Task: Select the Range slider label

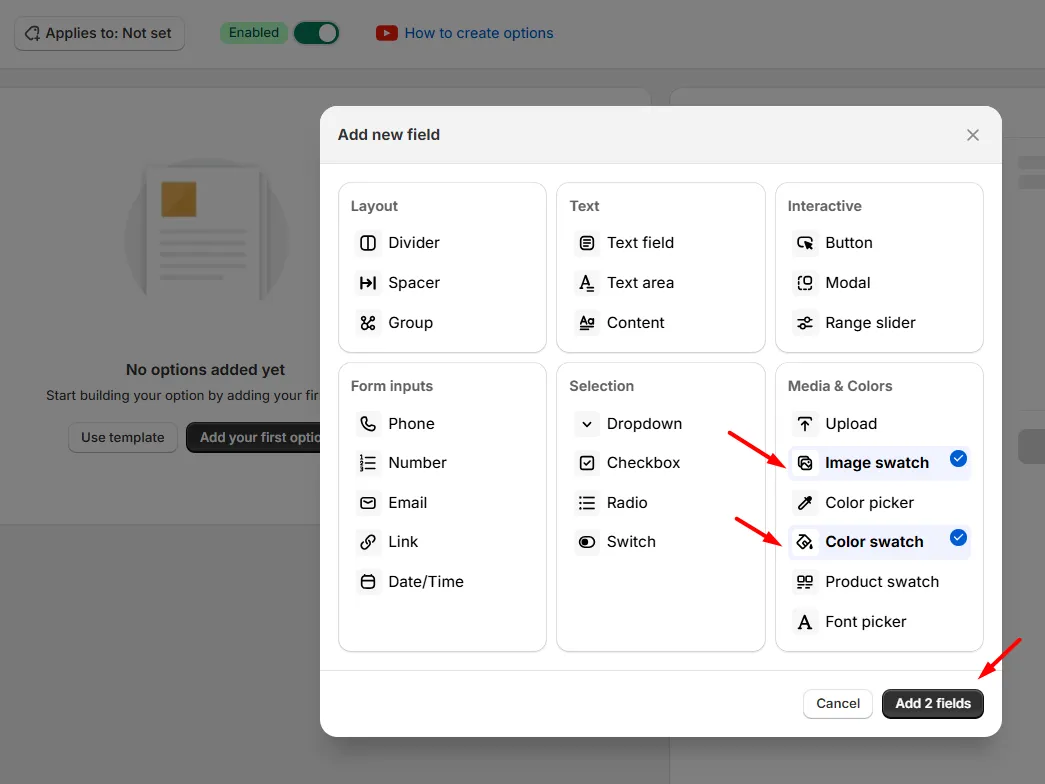Action: point(870,323)
